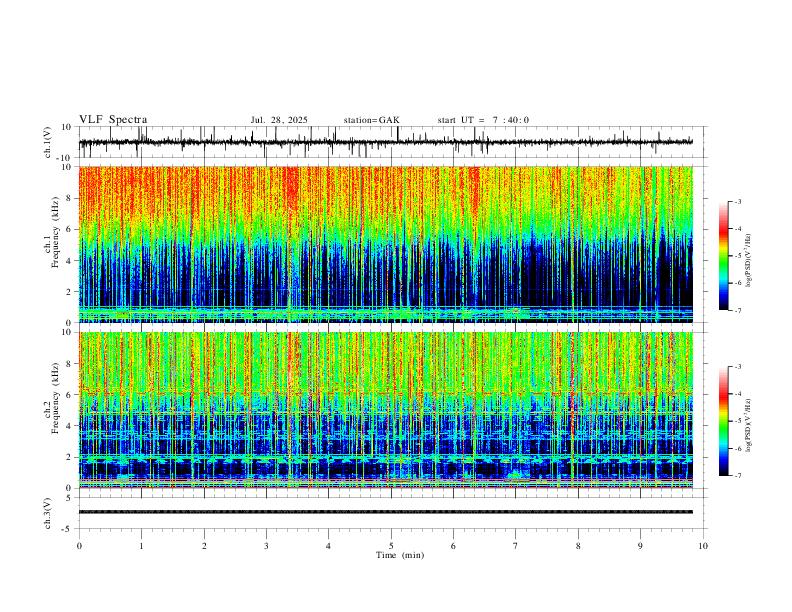Select the date text "Jul. 28, 2025"
Viewport: 792px width, 612px height.
point(279,120)
